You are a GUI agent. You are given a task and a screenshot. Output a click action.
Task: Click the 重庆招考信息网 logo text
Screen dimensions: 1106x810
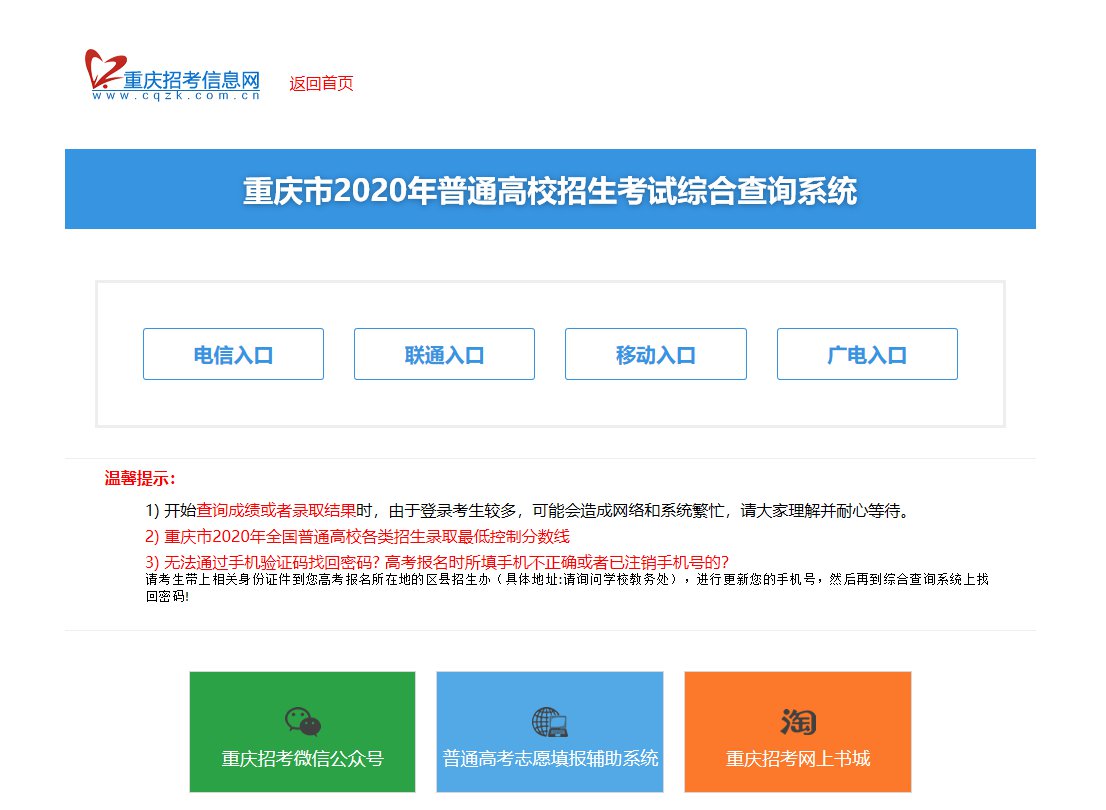(x=190, y=79)
